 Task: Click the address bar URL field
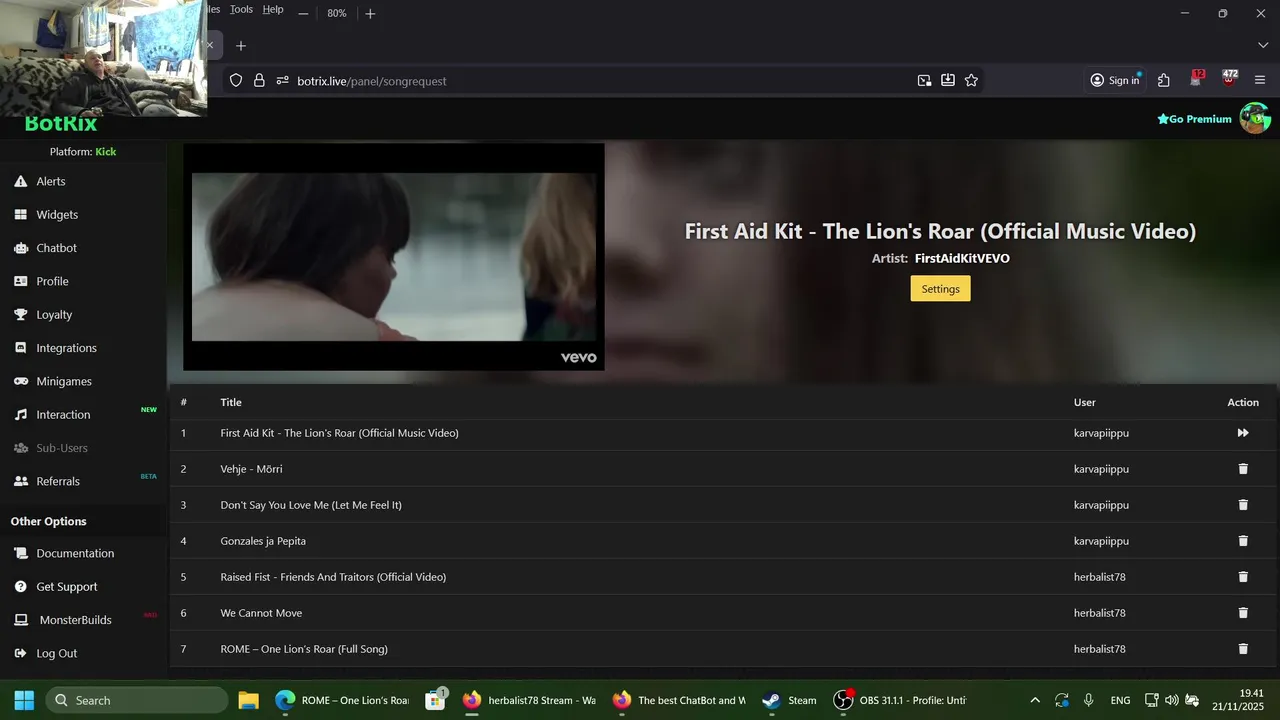(600, 81)
